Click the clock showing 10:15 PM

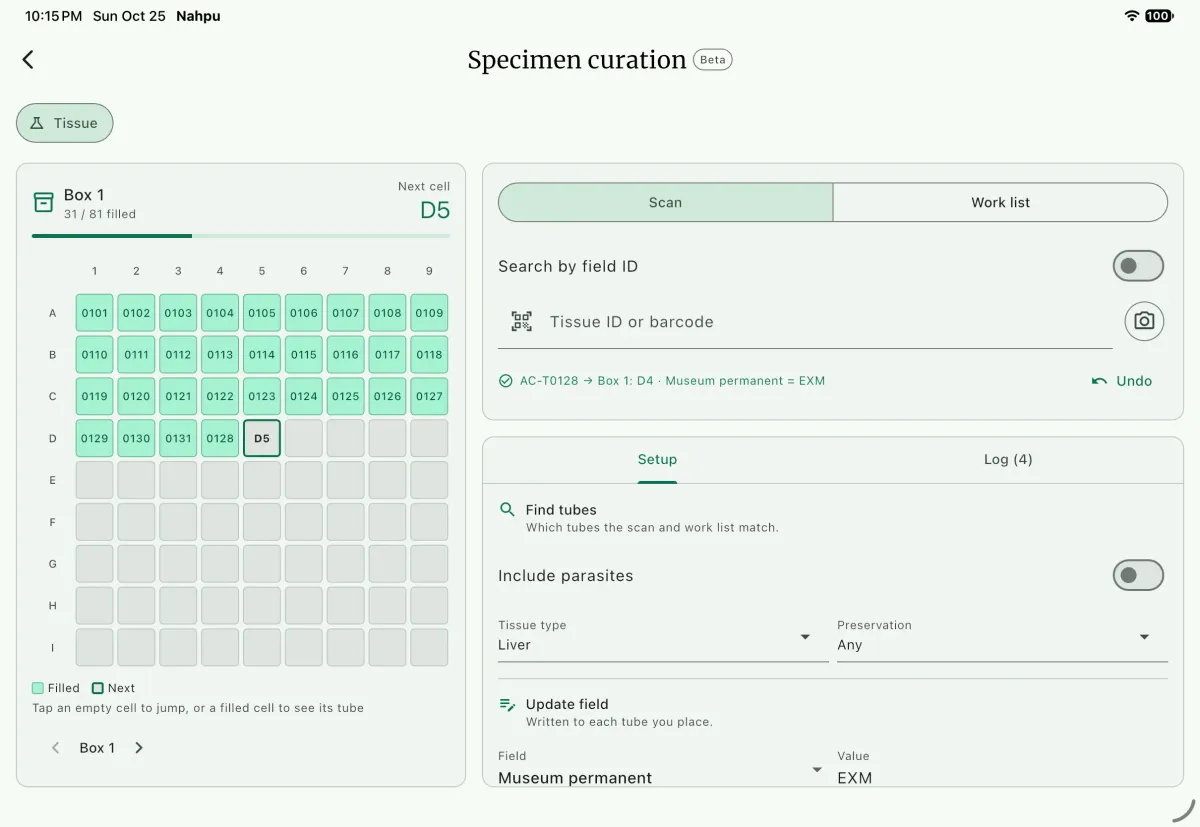(53, 16)
